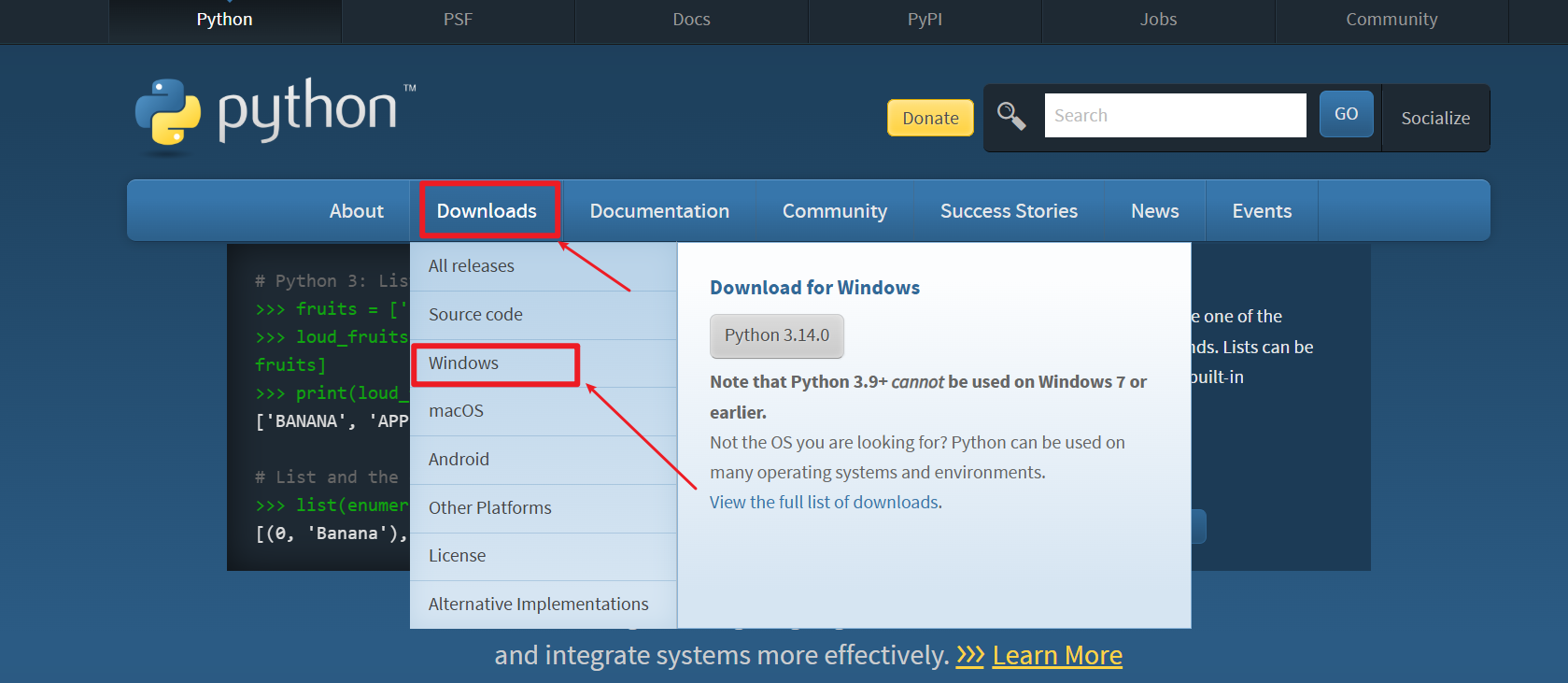Choose All releases from Downloads dropdown

pos(544,266)
